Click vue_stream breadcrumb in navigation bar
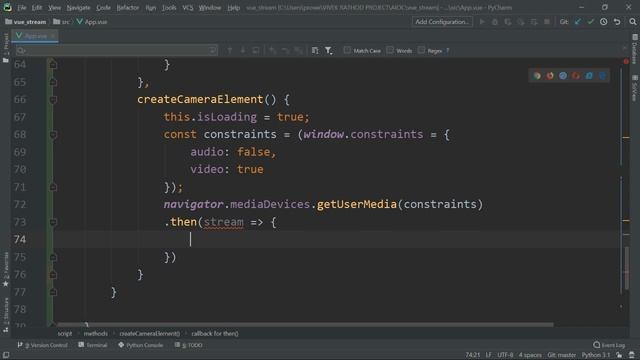Screen dimensions: 640x360 (x=25, y=22)
